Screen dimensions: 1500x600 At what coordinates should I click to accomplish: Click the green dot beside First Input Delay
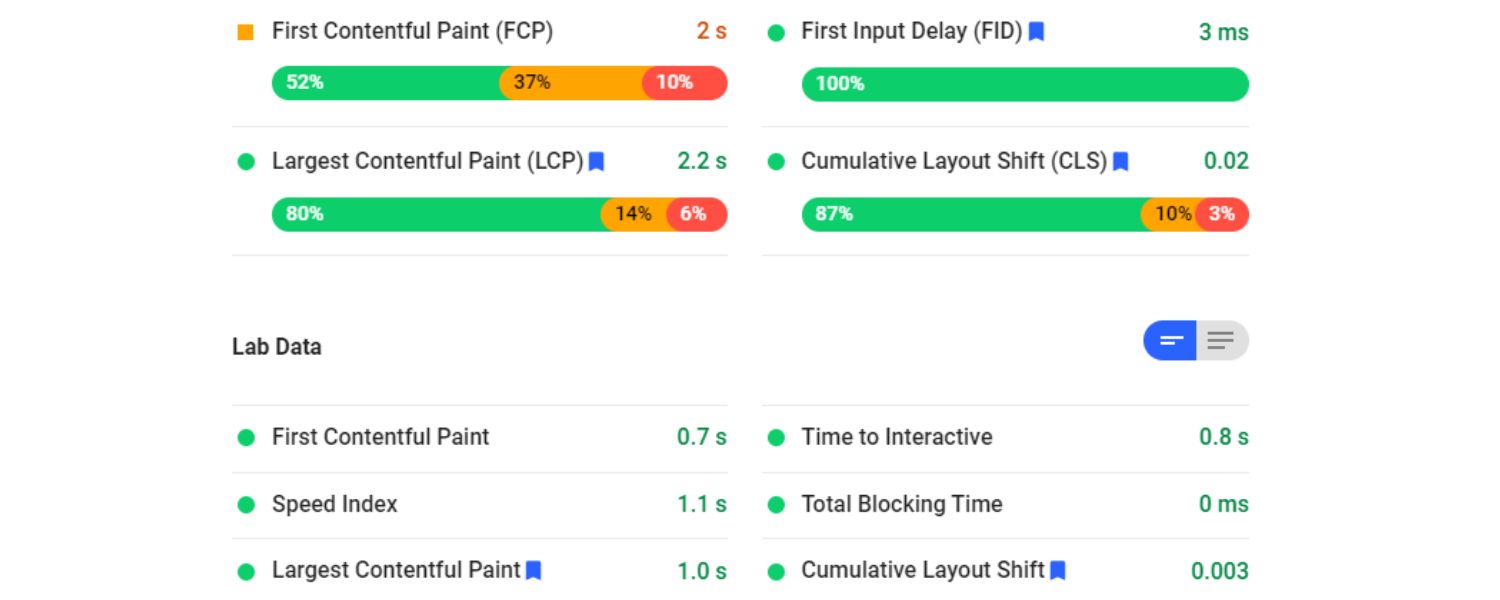coord(775,31)
